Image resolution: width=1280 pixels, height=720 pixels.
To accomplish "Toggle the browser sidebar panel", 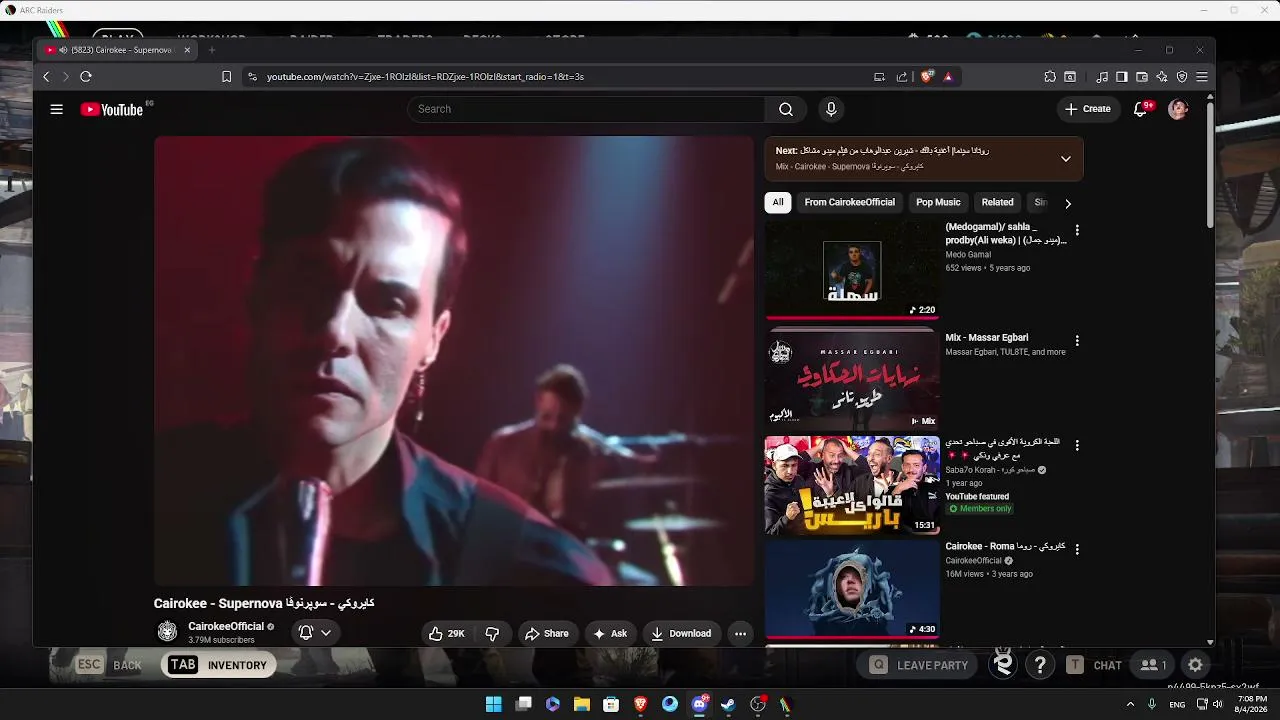I will 1122,77.
